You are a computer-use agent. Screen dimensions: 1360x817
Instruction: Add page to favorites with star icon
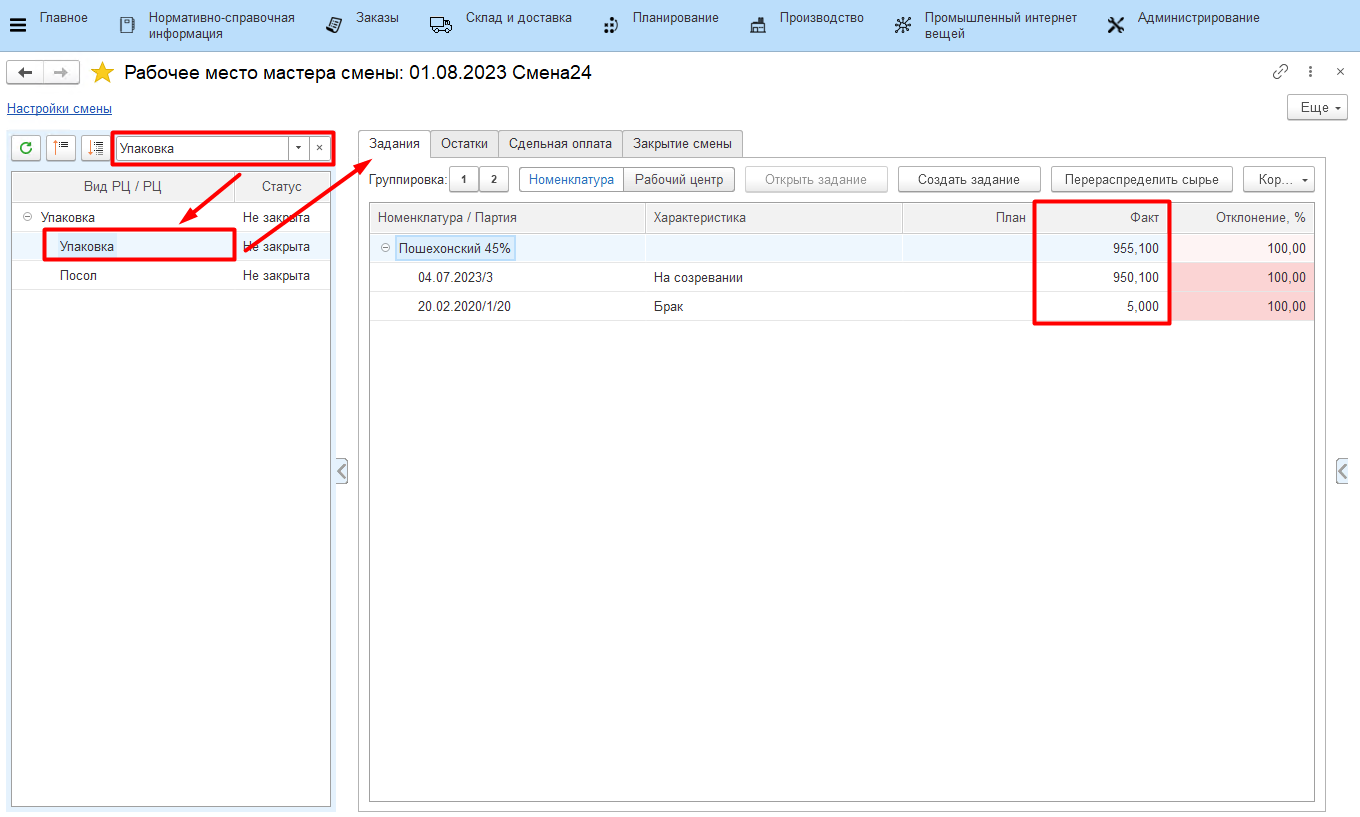(x=102, y=73)
